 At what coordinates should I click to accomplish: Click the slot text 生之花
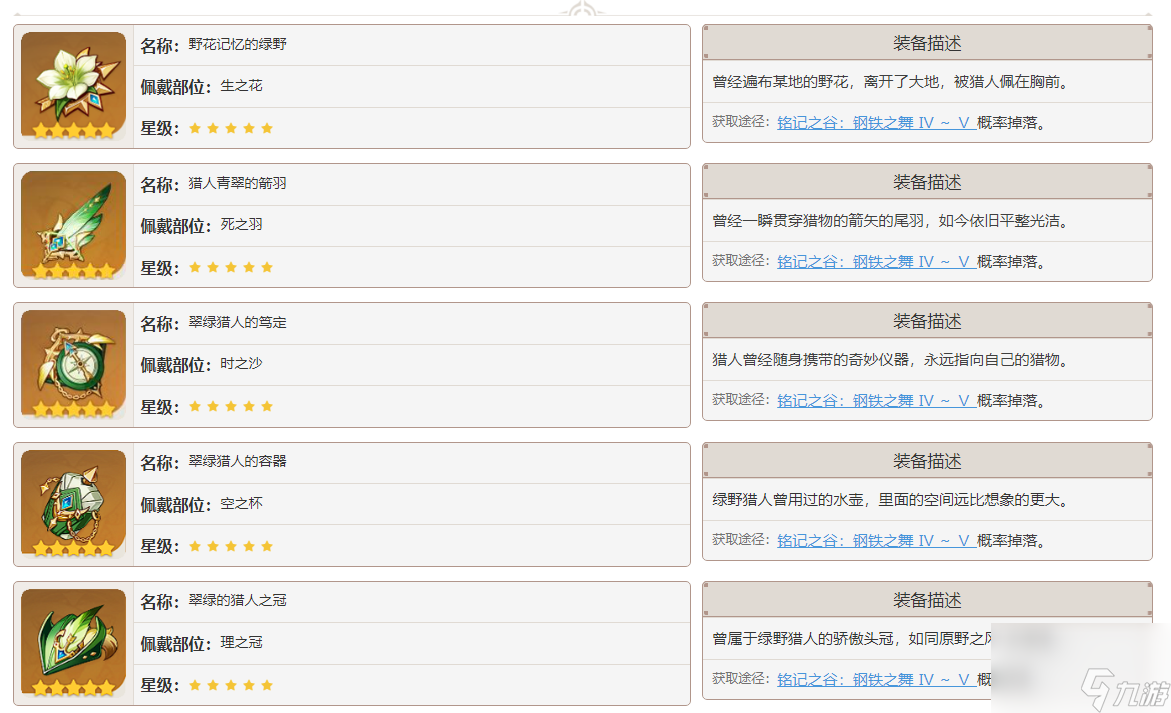point(241,86)
